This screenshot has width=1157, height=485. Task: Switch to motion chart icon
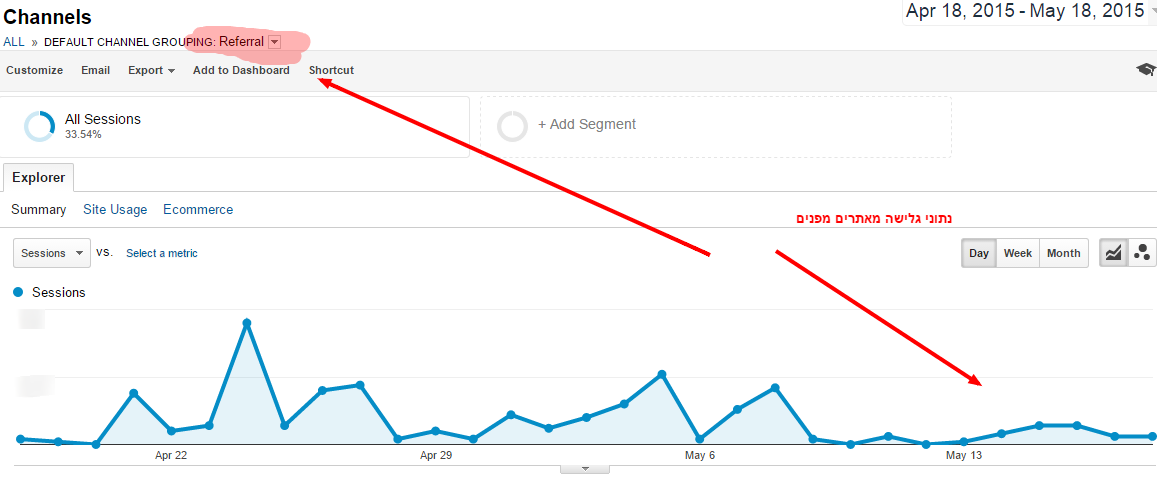(x=1142, y=253)
